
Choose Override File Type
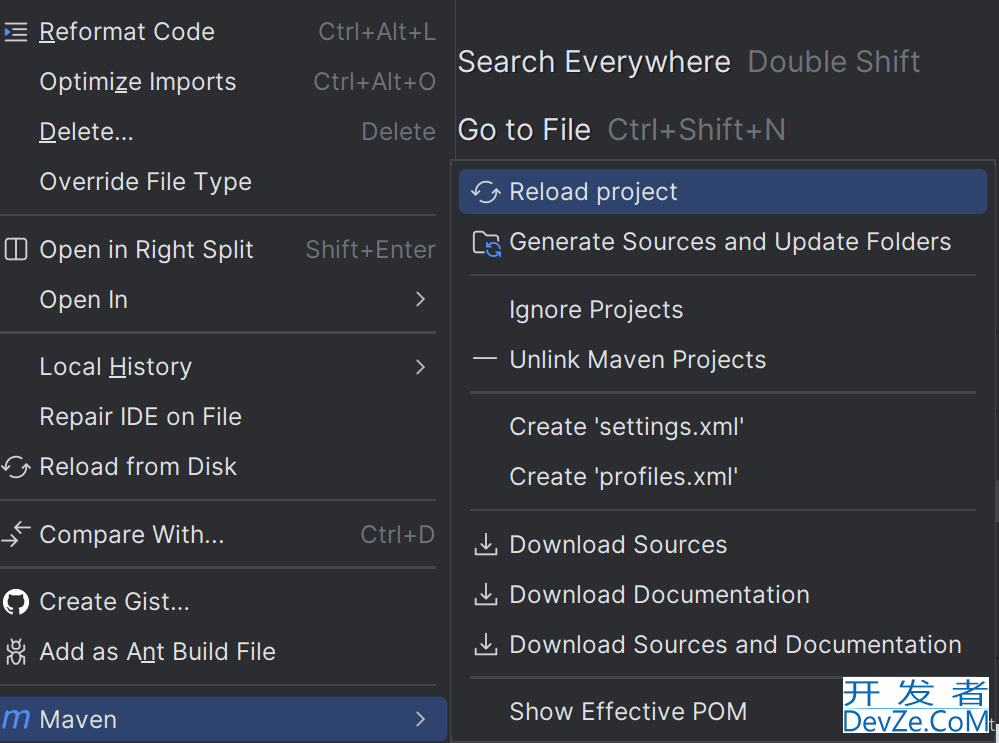coord(219,182)
